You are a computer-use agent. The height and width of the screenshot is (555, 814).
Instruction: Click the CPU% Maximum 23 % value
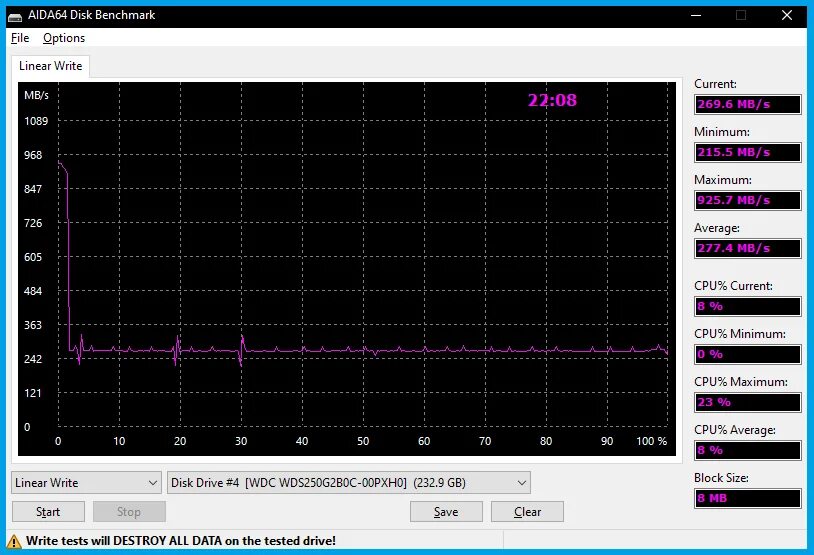748,402
